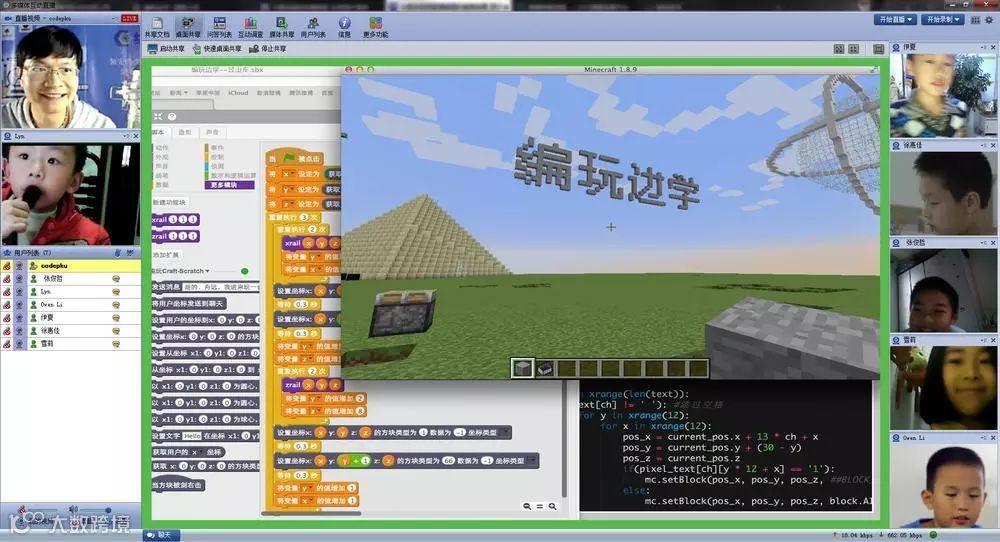Close the 伊更 video panel
1000x542 pixels.
(x=993, y=47)
